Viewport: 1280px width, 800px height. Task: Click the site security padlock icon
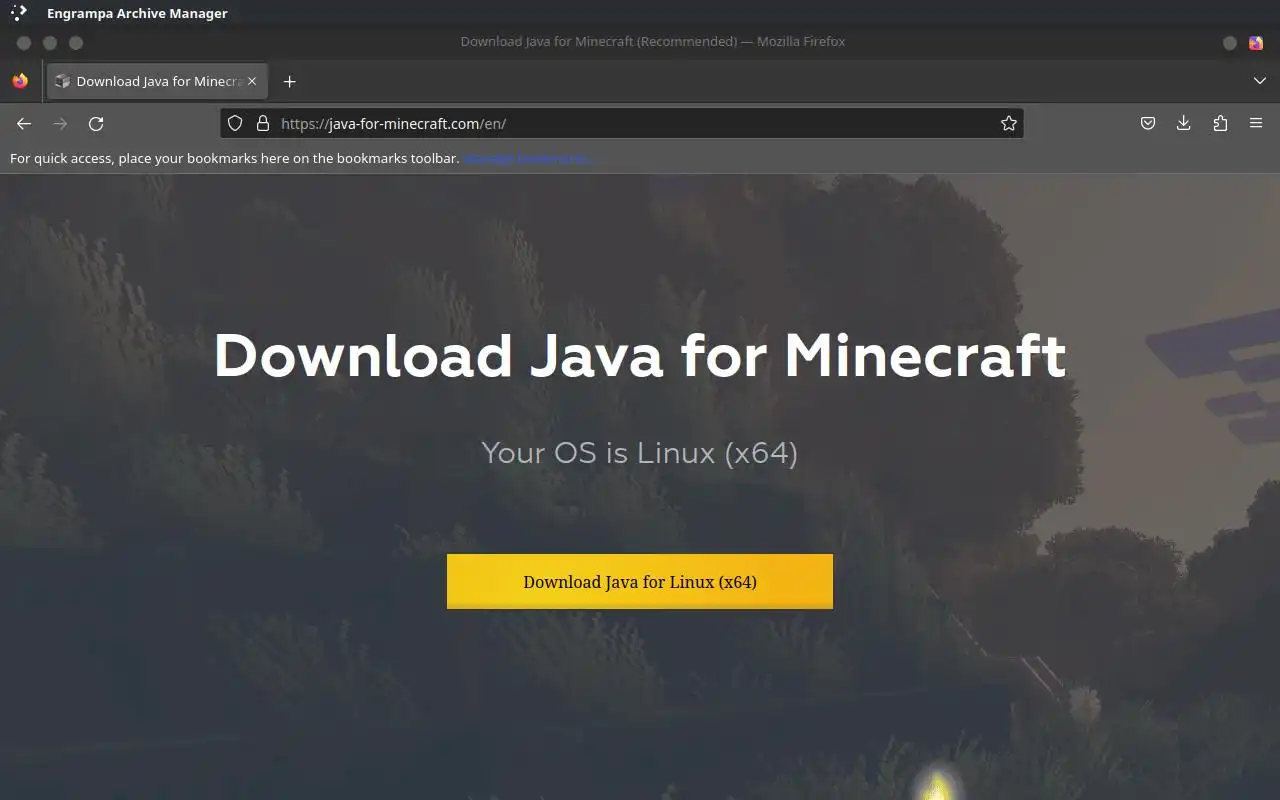(263, 123)
